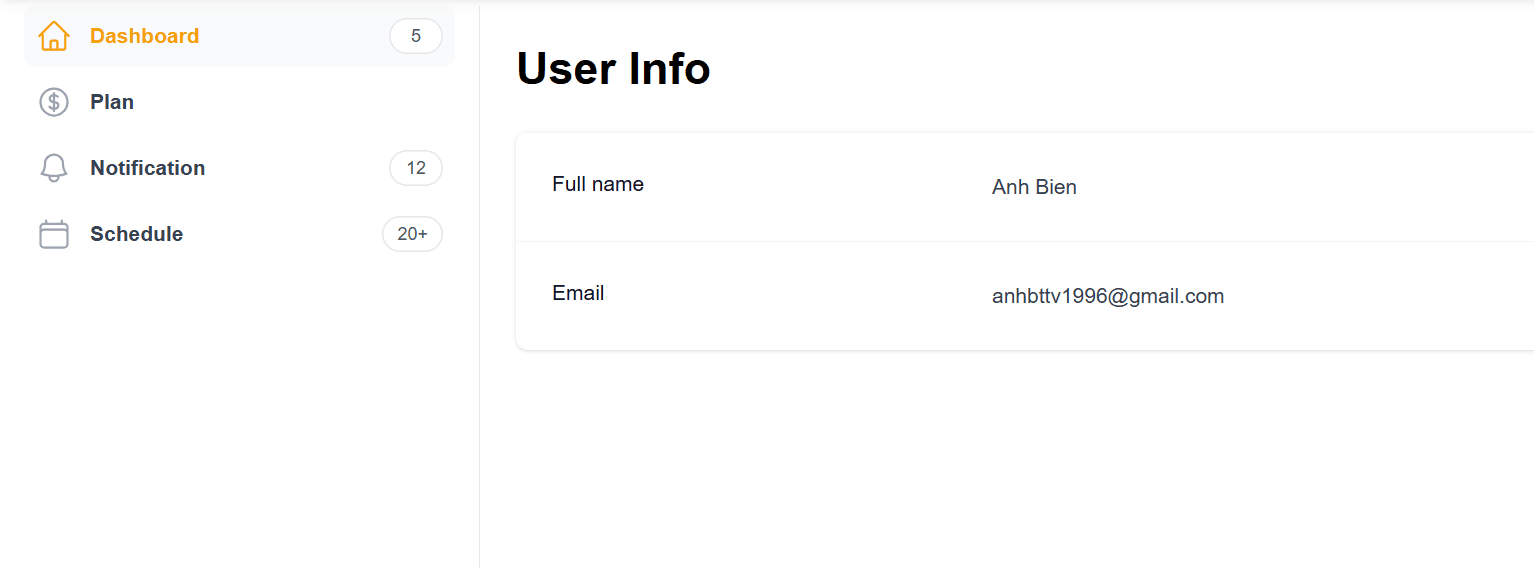Click the Email field label
Screen dimensions: 1534x568
click(578, 293)
